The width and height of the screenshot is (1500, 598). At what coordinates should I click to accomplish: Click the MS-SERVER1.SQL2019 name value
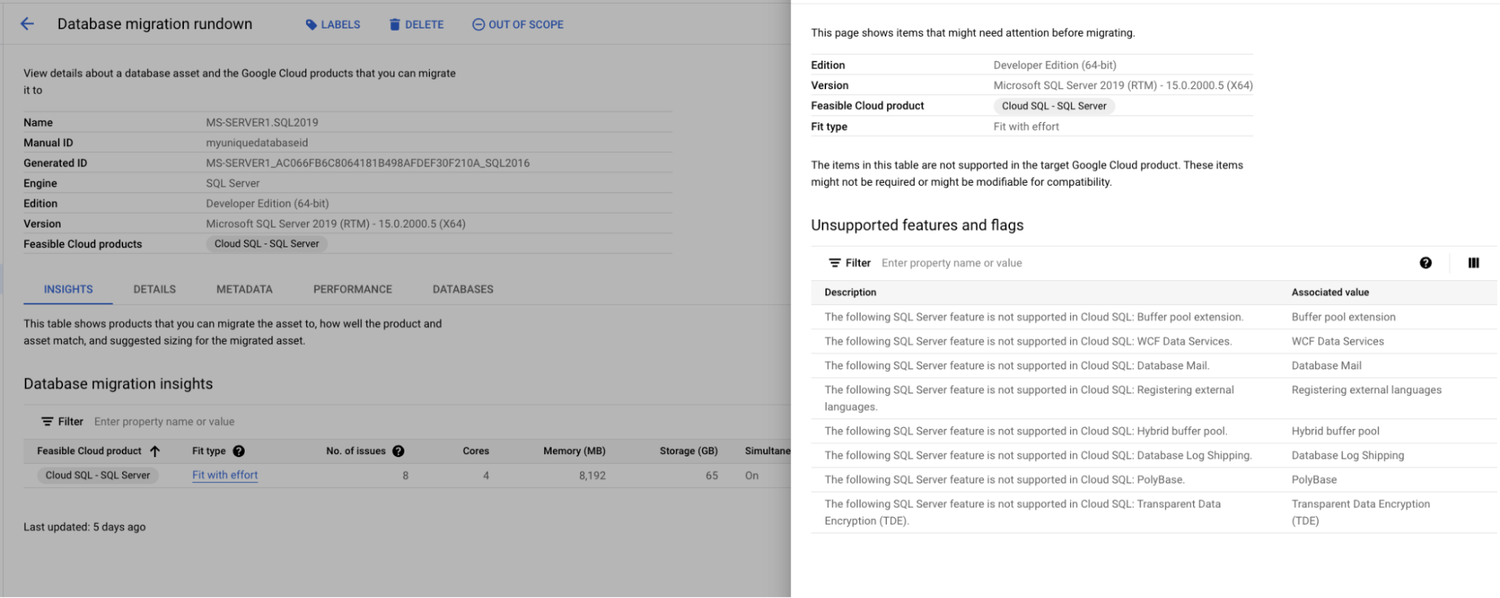tap(262, 122)
